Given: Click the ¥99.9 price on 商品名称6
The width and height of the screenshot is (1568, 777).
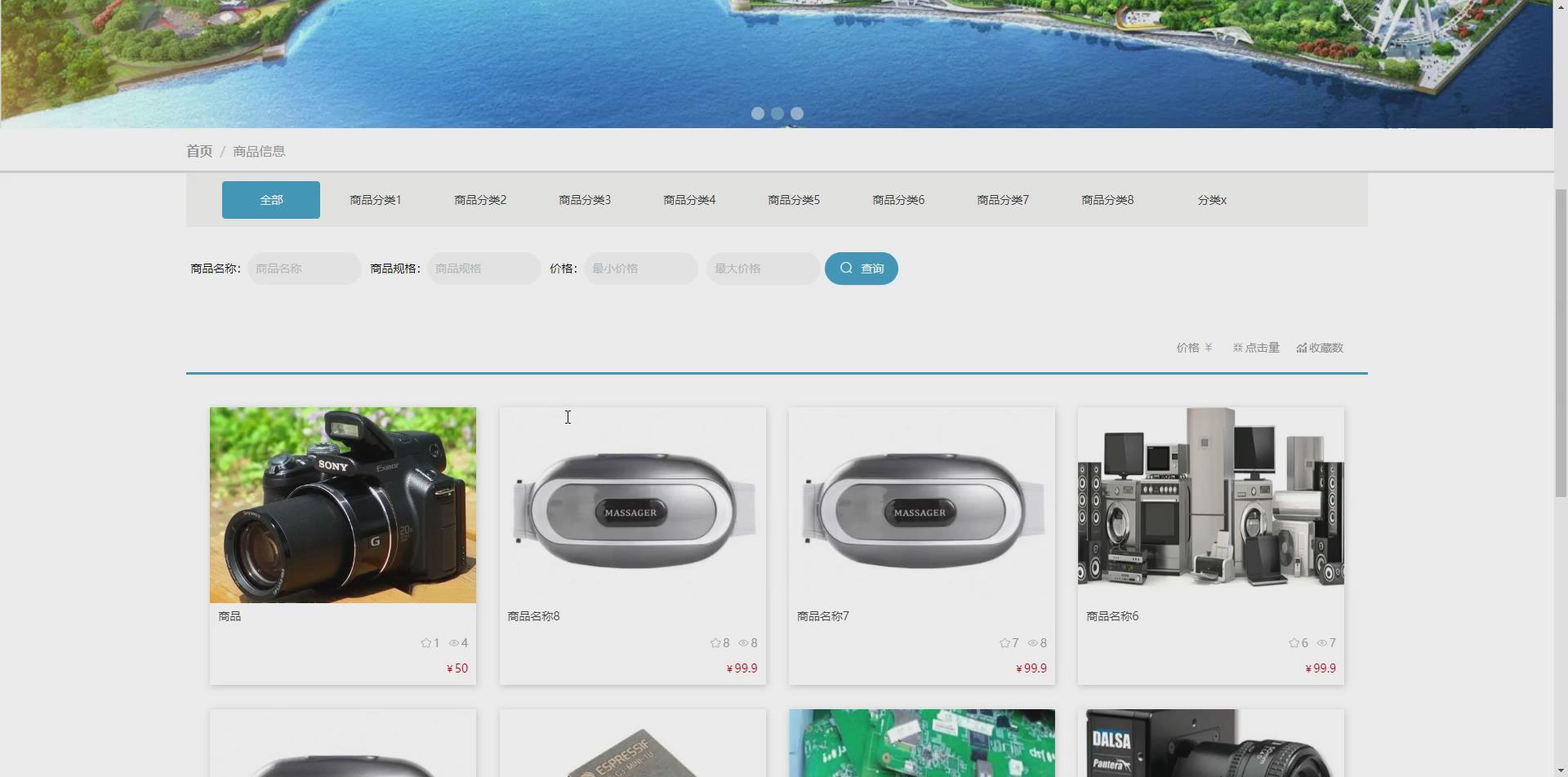Looking at the screenshot, I should (1321, 668).
